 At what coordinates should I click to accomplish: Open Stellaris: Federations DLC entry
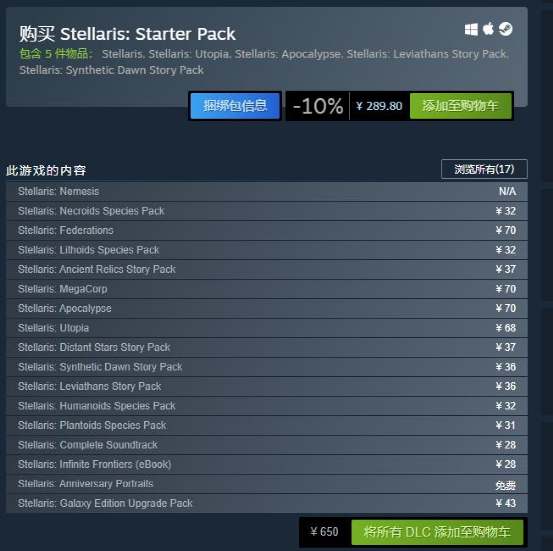267,230
